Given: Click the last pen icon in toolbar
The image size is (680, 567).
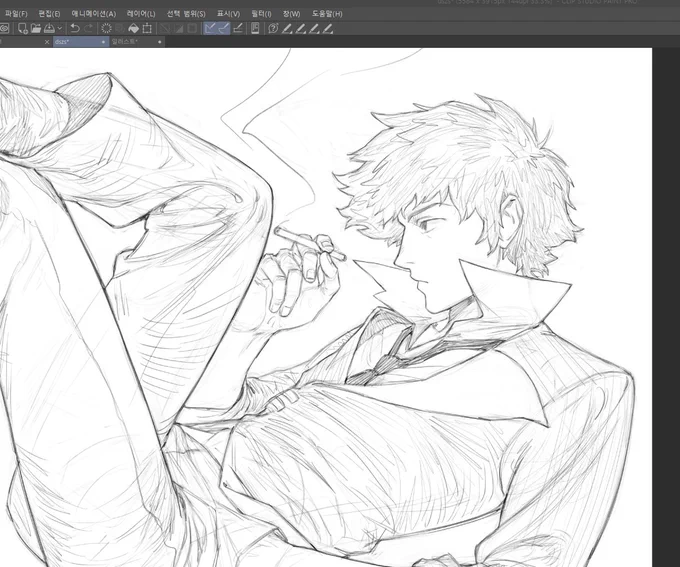Looking at the screenshot, I should coord(328,29).
